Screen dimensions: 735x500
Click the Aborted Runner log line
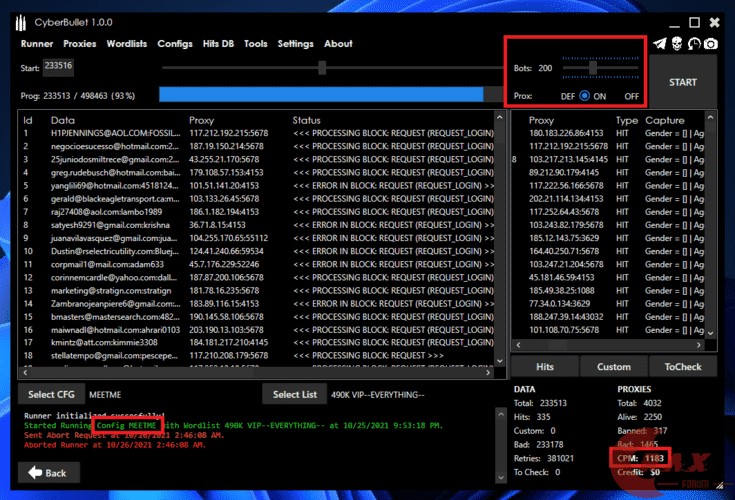point(115,445)
